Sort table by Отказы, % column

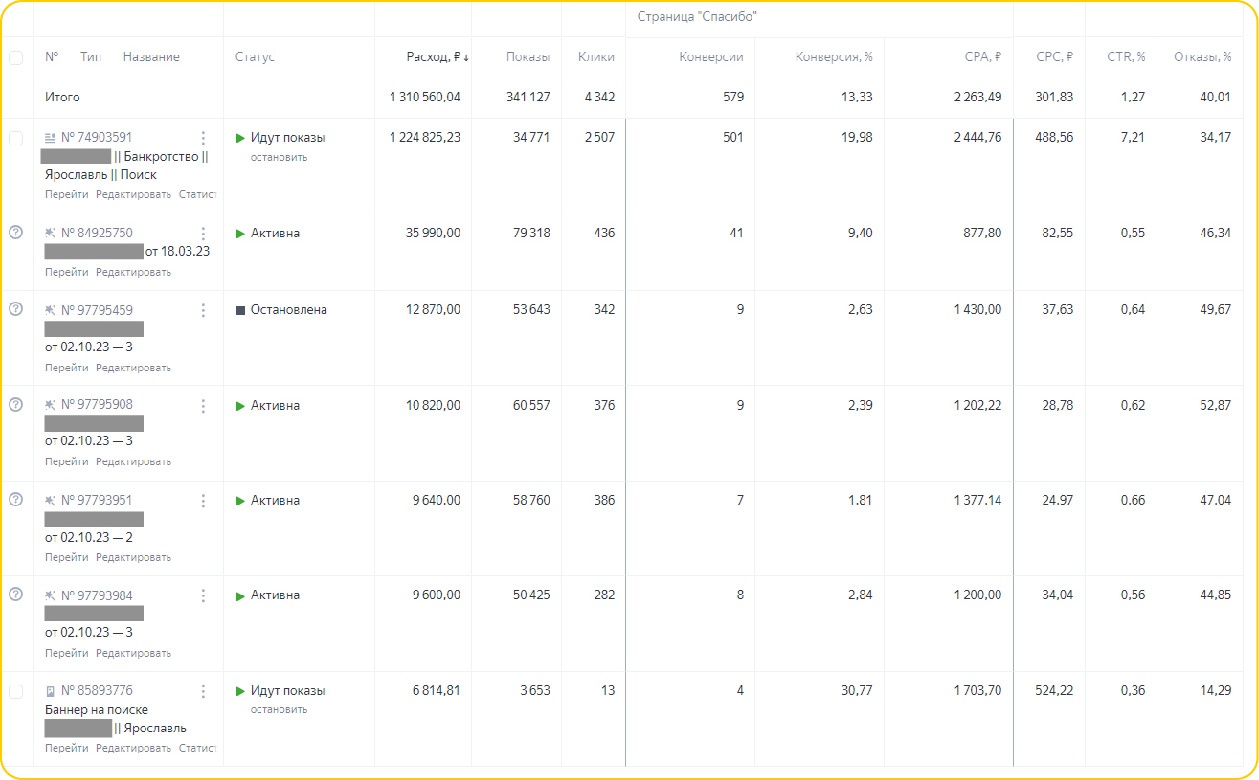click(x=1202, y=57)
